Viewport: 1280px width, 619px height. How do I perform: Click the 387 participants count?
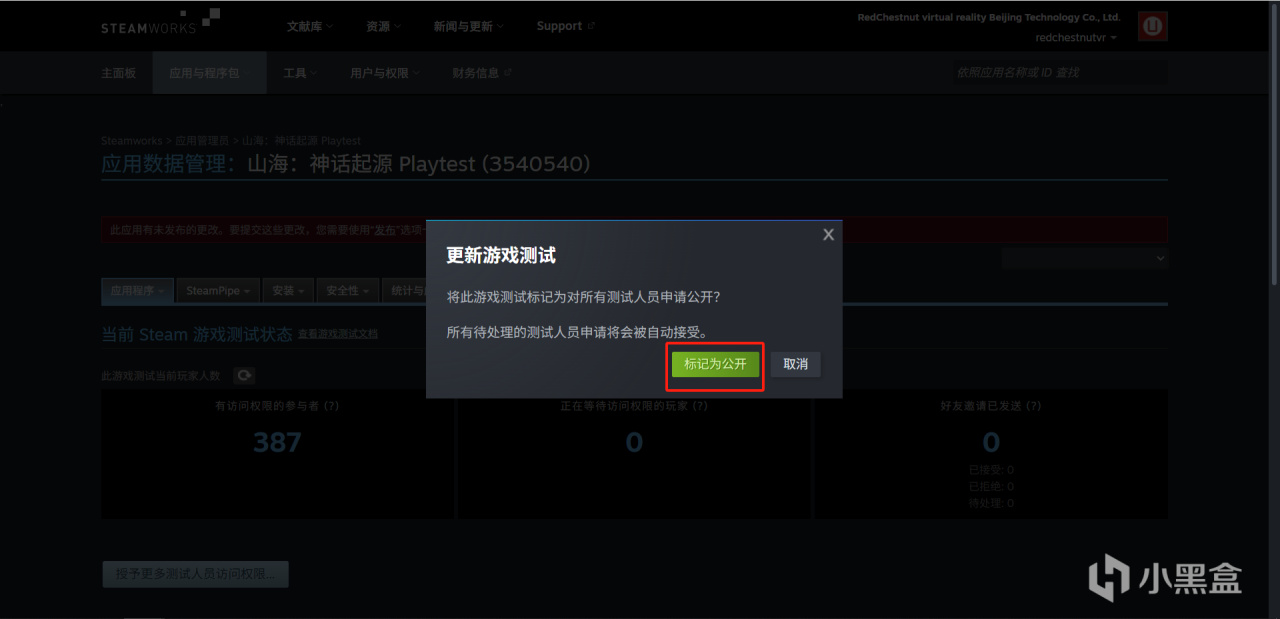point(277,442)
